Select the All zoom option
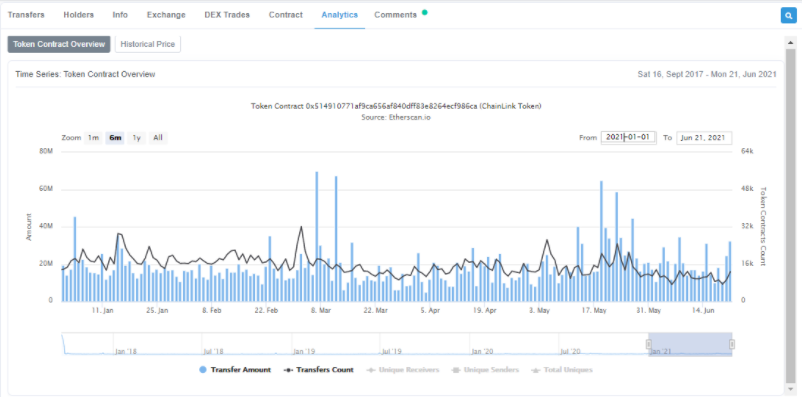 [x=158, y=138]
